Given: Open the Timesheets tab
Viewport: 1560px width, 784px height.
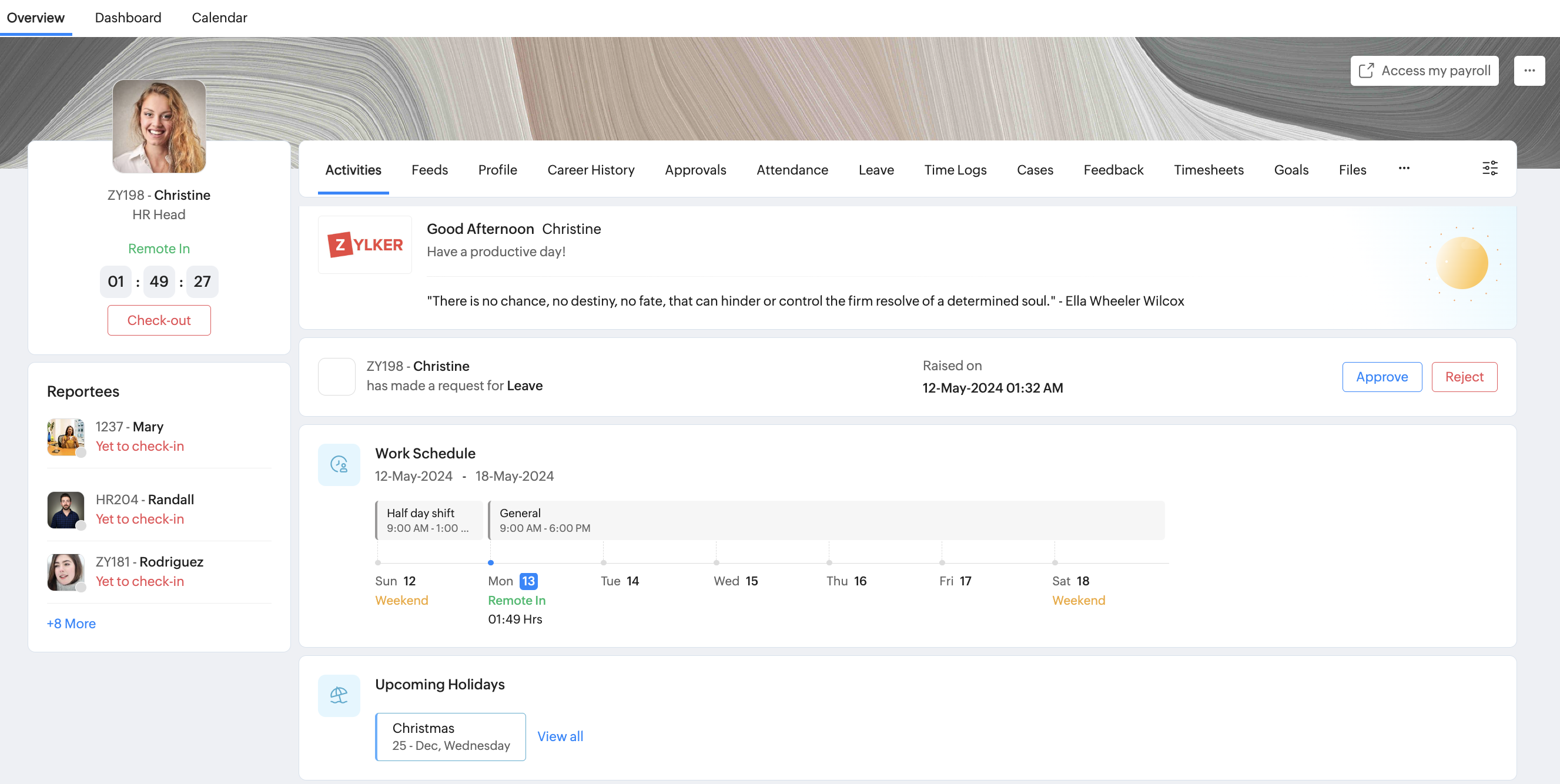Looking at the screenshot, I should (x=1209, y=169).
